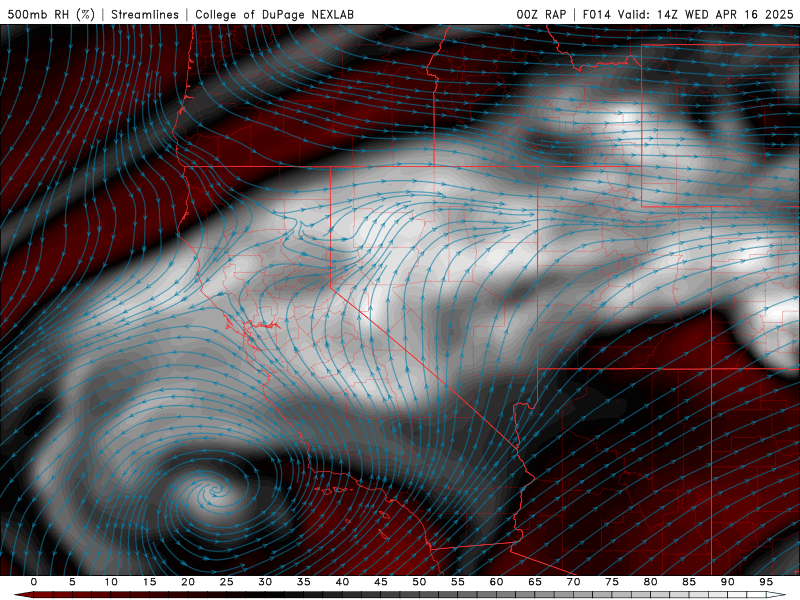This screenshot has height=600, width=800.
Task: Click the colorbar label "75"
Action: (612, 582)
